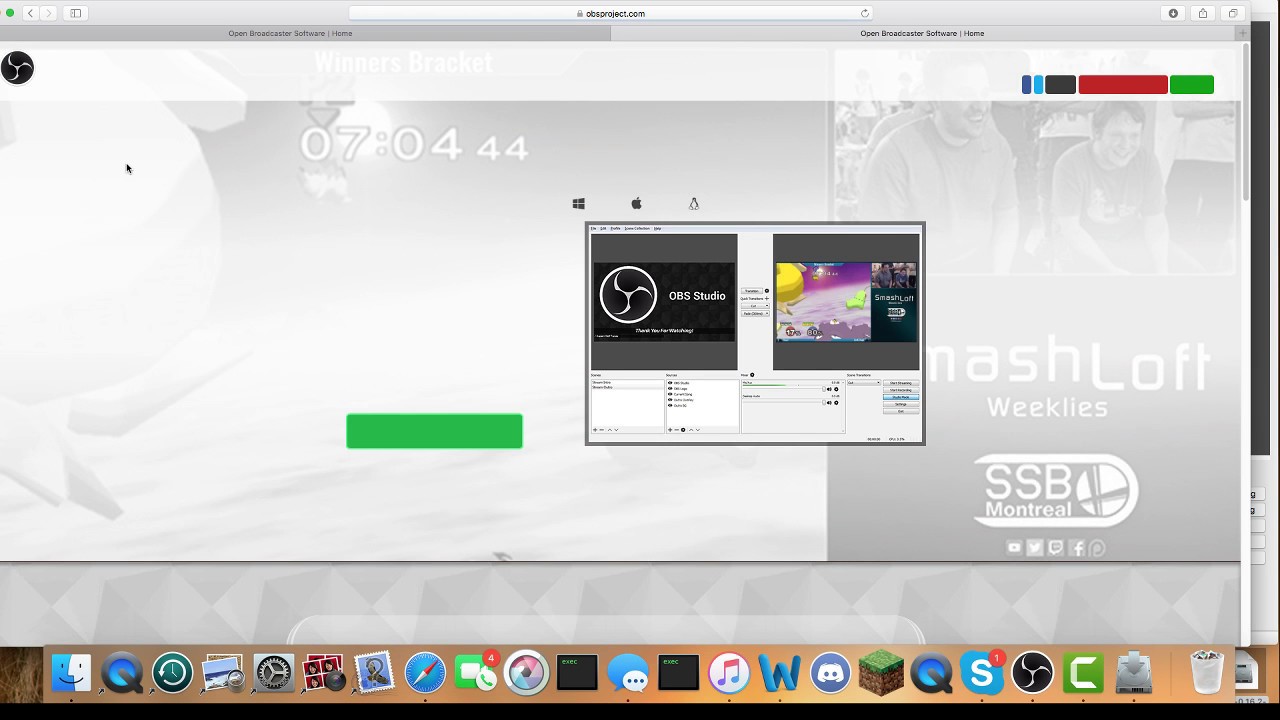
Task: Click the page's vertical scrollbar
Action: tap(1245, 120)
